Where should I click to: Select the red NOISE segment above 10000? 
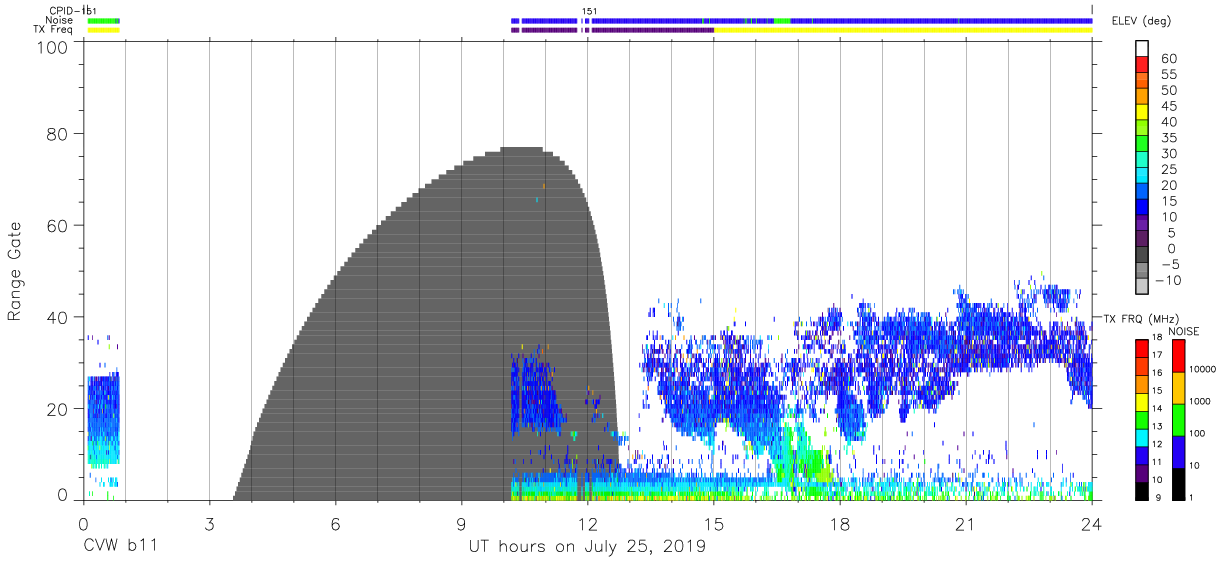tap(1178, 355)
